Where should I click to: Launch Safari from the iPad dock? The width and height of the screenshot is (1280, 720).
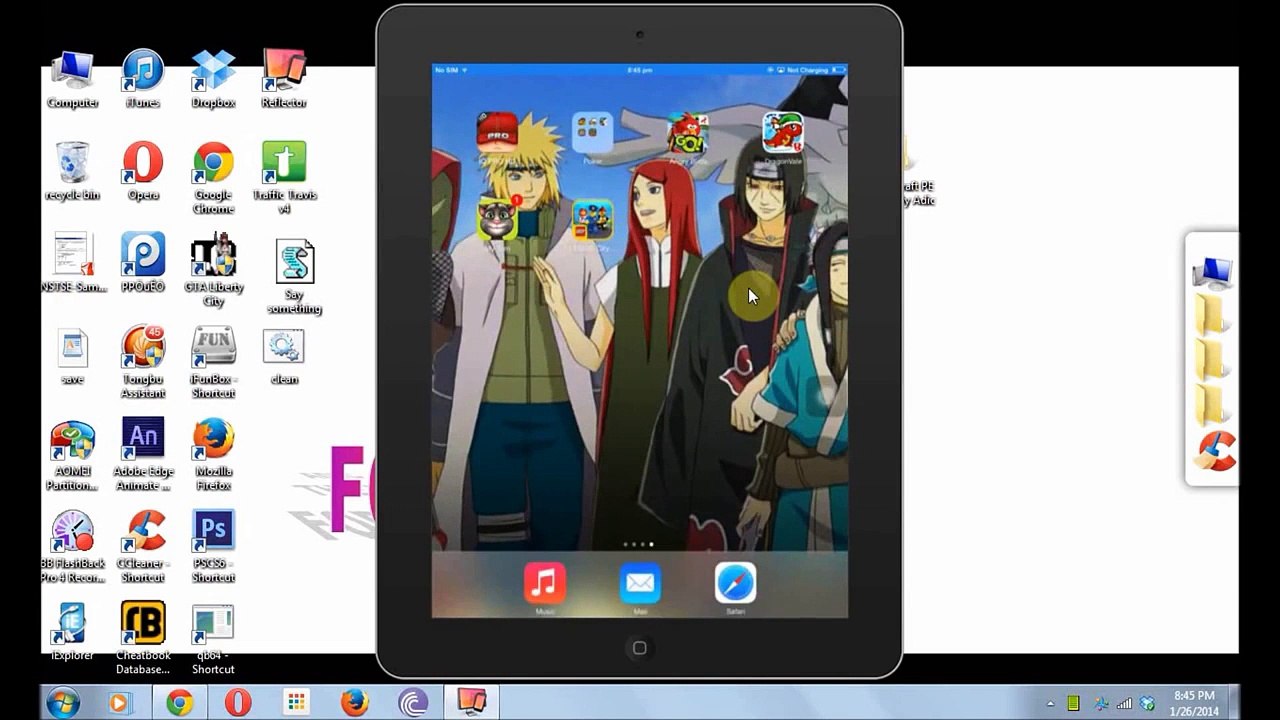(735, 583)
